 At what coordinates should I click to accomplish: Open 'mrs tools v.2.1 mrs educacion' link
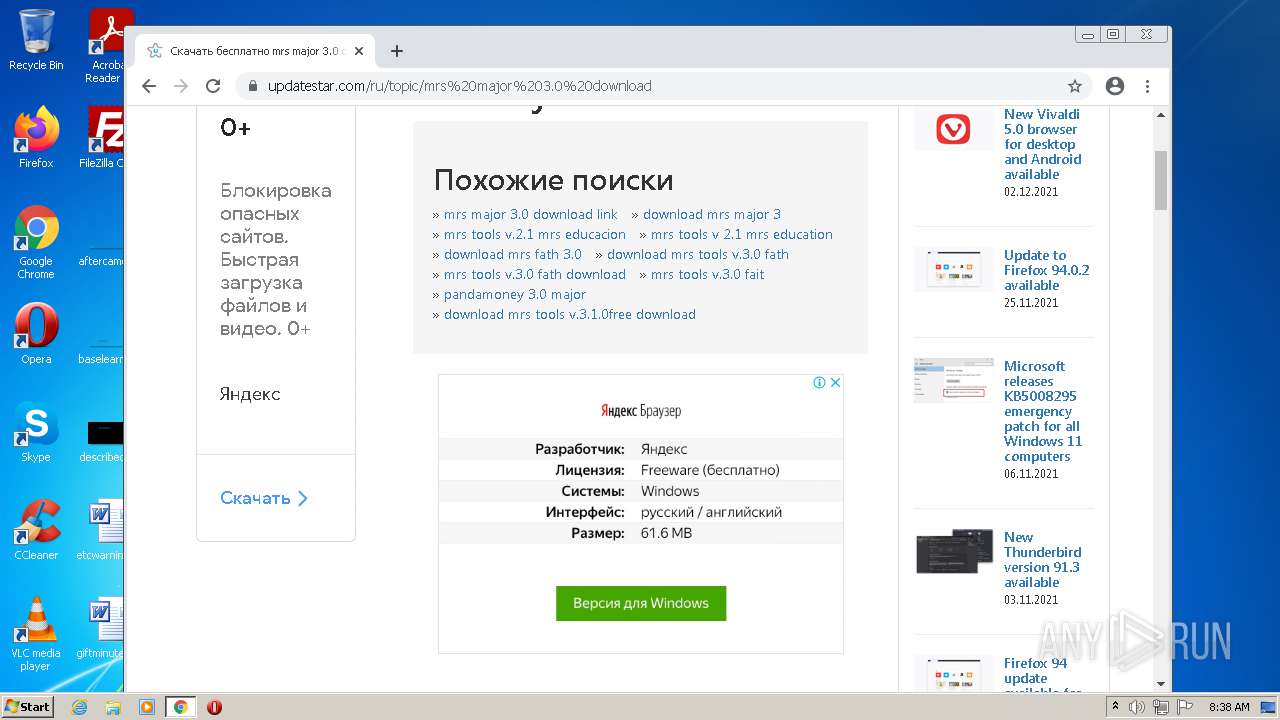pyautogui.click(x=535, y=234)
